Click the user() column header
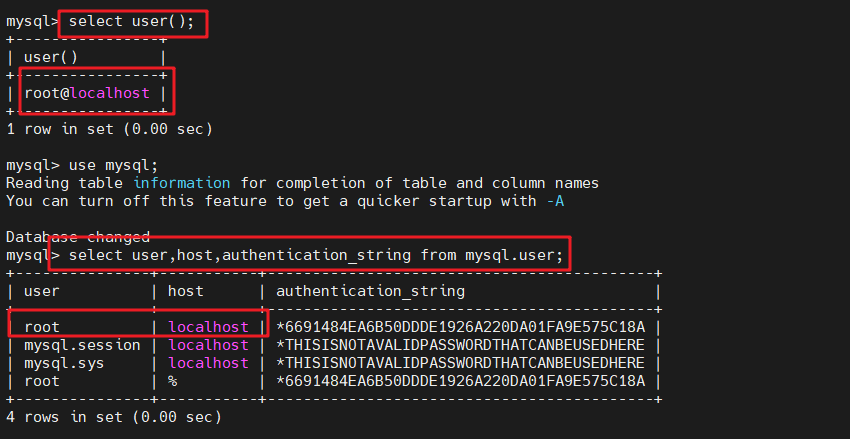 coord(51,57)
